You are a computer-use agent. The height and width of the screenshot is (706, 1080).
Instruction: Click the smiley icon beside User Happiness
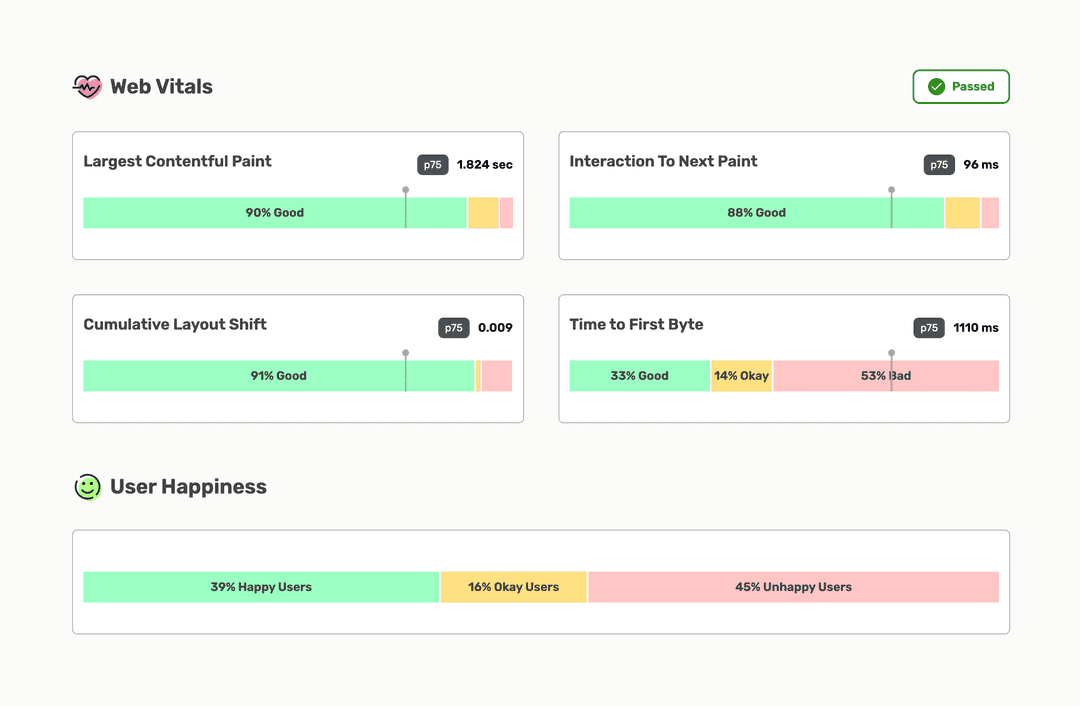pyautogui.click(x=88, y=487)
